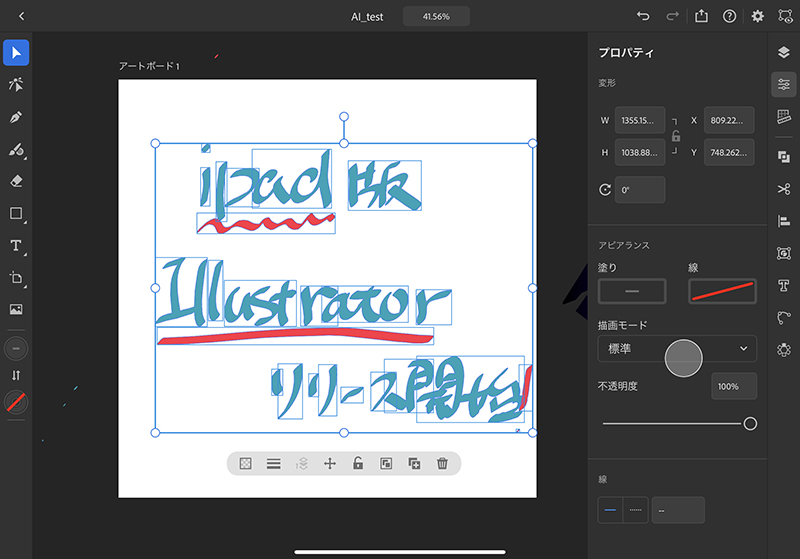Image resolution: width=800 pixels, height=559 pixels.
Task: Edit the X position field
Action: tap(729, 120)
